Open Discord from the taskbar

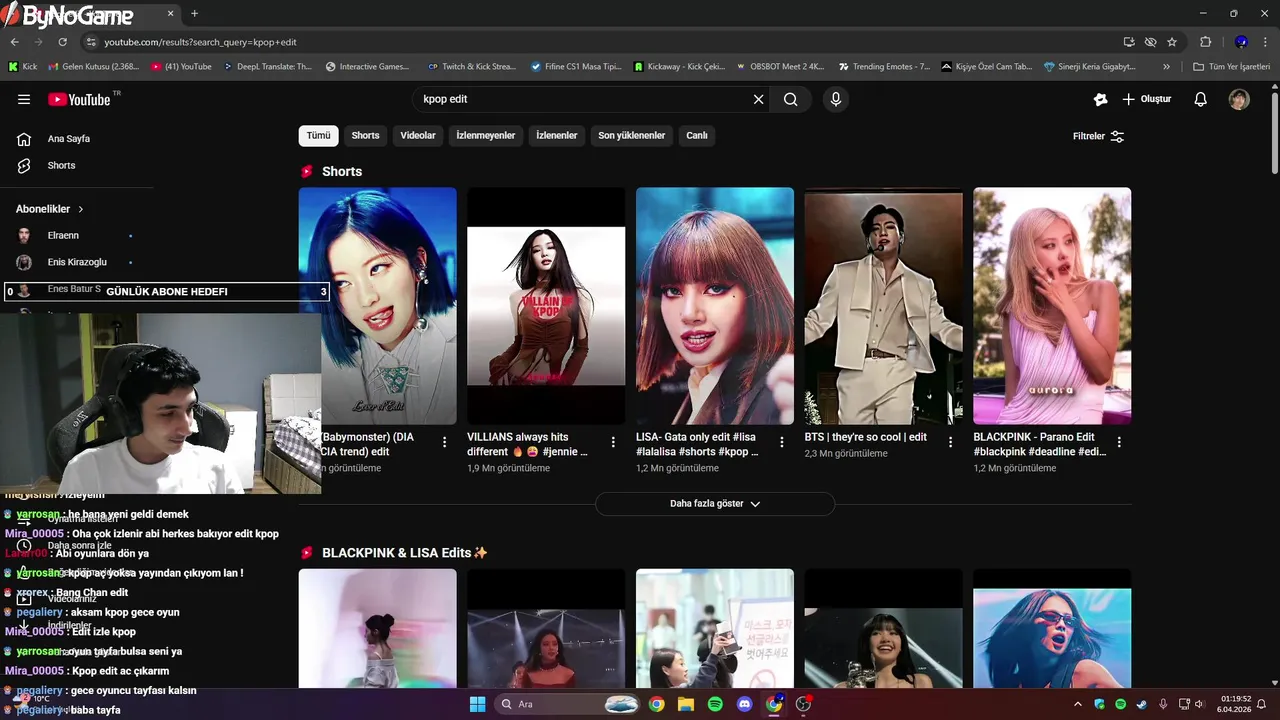point(744,704)
